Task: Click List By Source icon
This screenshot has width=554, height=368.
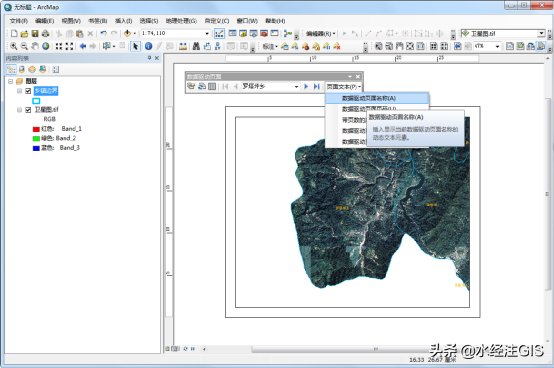Action: tap(22, 70)
